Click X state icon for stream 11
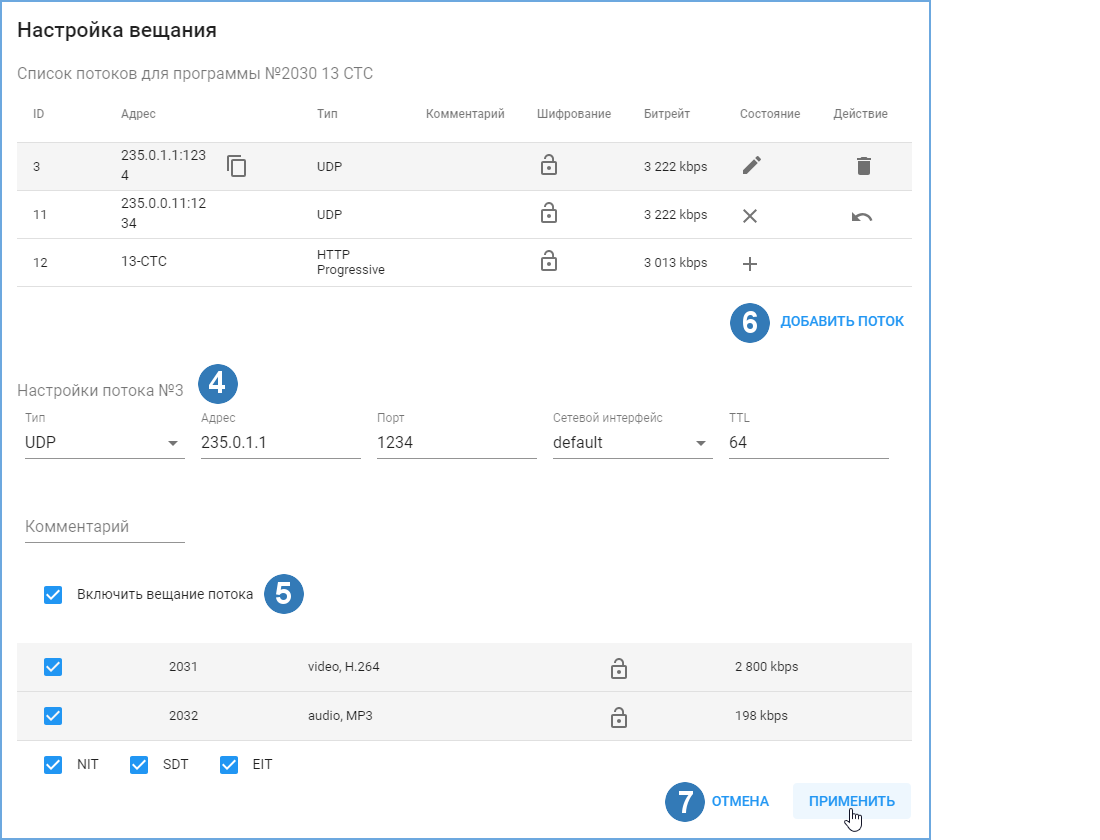This screenshot has height=840, width=1100. (x=750, y=216)
